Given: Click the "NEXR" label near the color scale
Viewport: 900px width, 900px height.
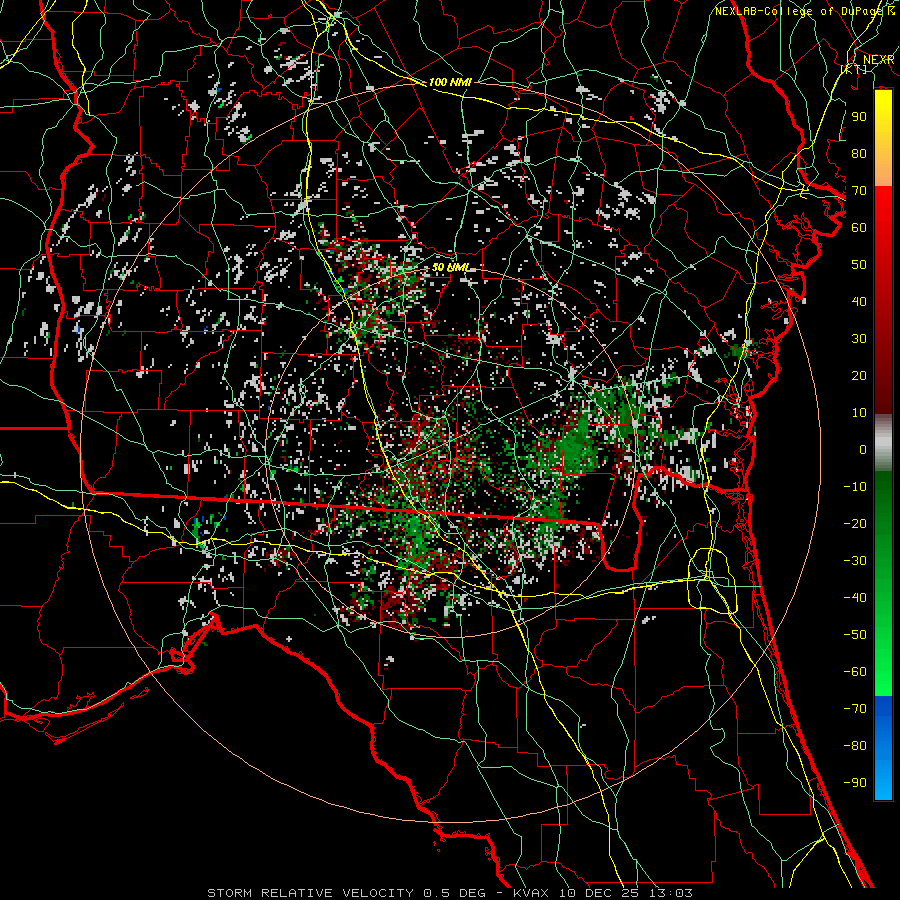Looking at the screenshot, I should (x=879, y=60).
